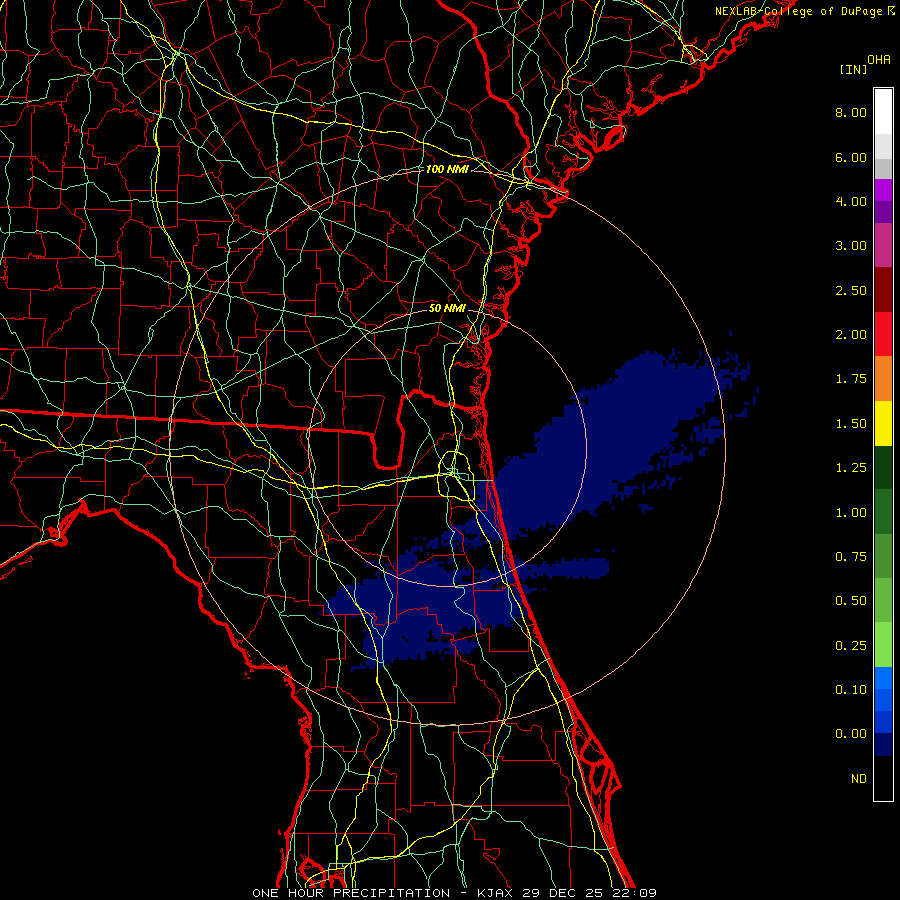The image size is (900, 900).
Task: Click the 1.00 legend value
Action: tap(851, 513)
